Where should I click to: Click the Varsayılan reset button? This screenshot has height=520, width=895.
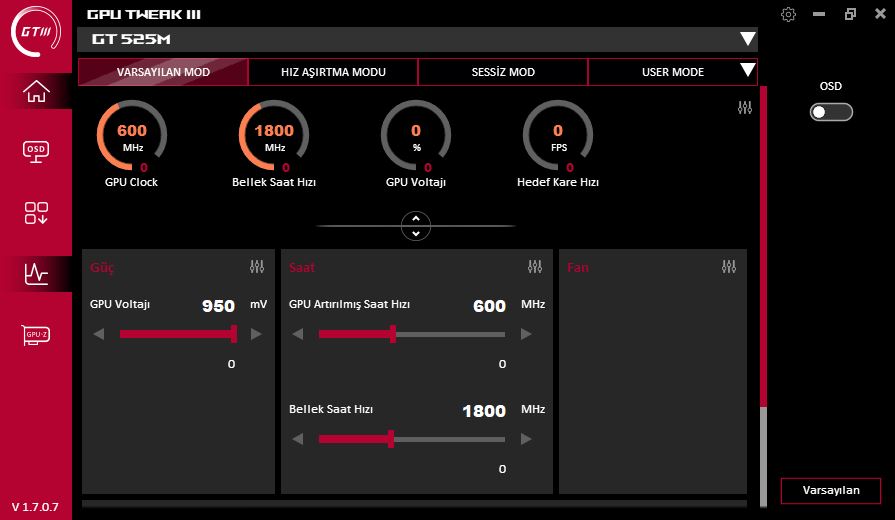click(831, 490)
